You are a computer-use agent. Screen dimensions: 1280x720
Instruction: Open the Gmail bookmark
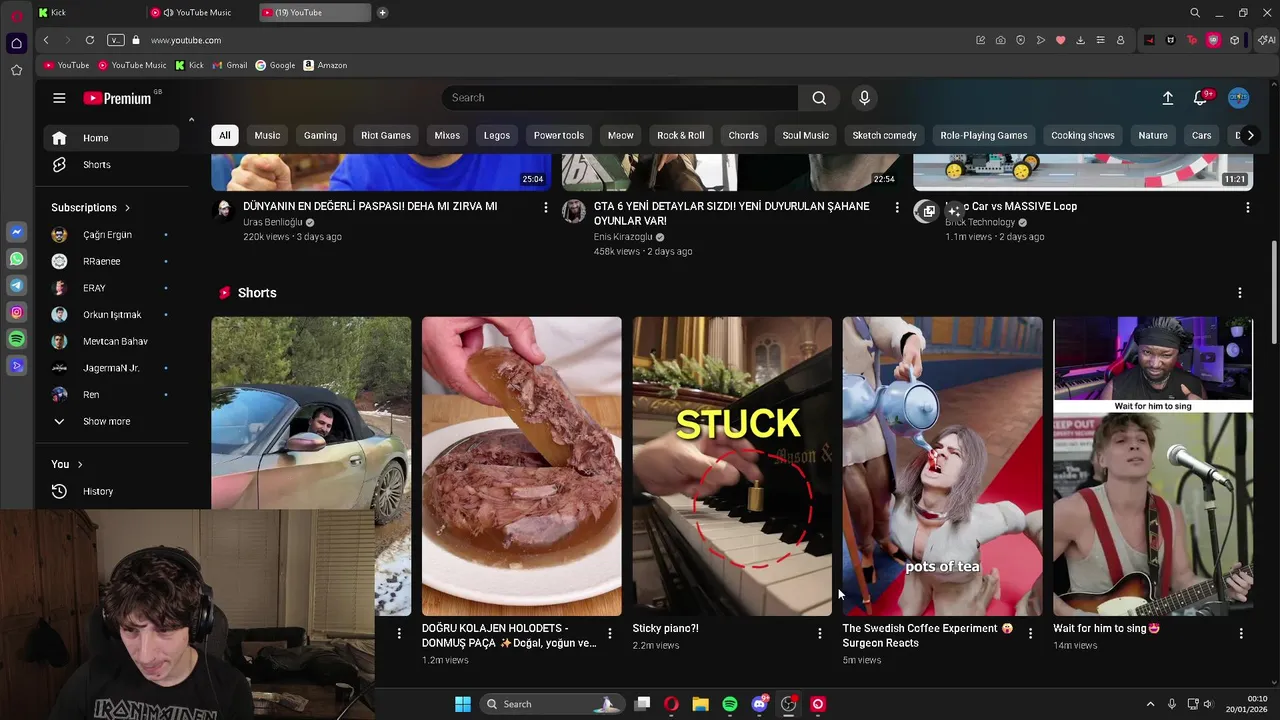coord(230,66)
